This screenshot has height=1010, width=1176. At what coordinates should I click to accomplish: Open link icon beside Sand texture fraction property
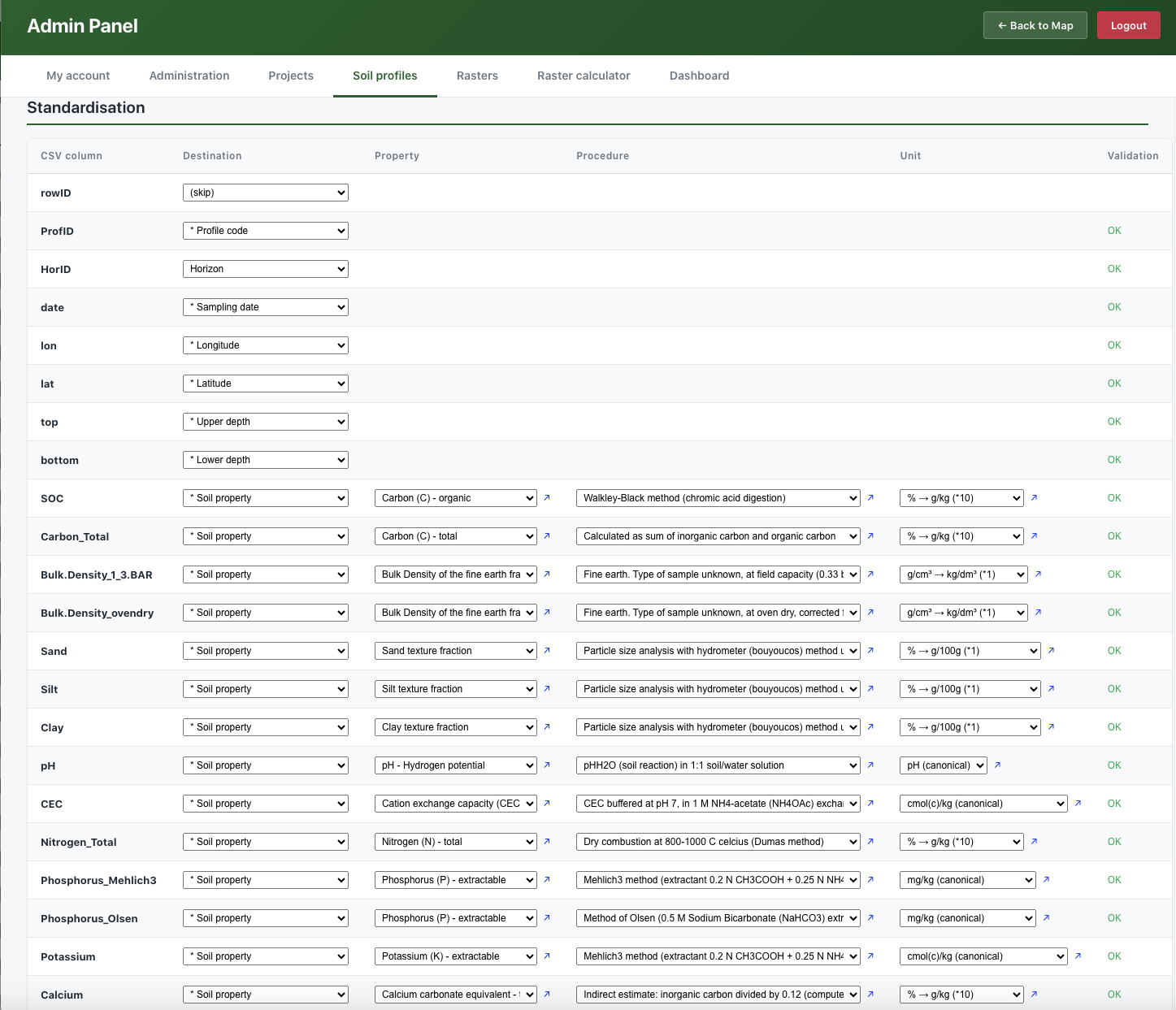547,651
